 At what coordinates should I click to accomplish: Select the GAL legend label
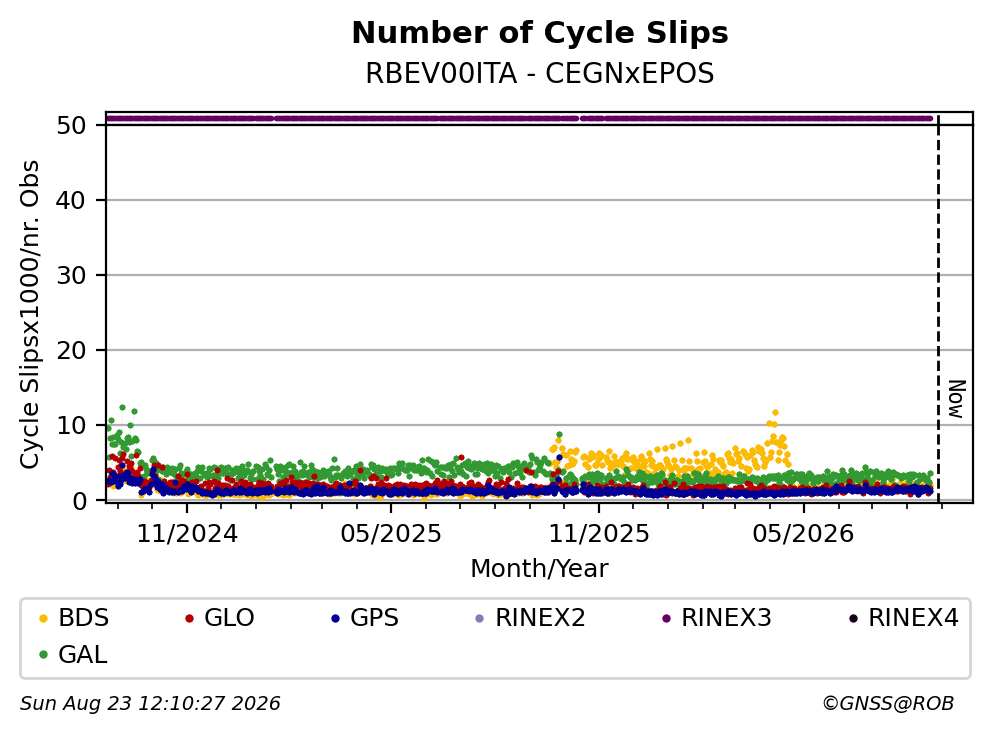pos(83,655)
